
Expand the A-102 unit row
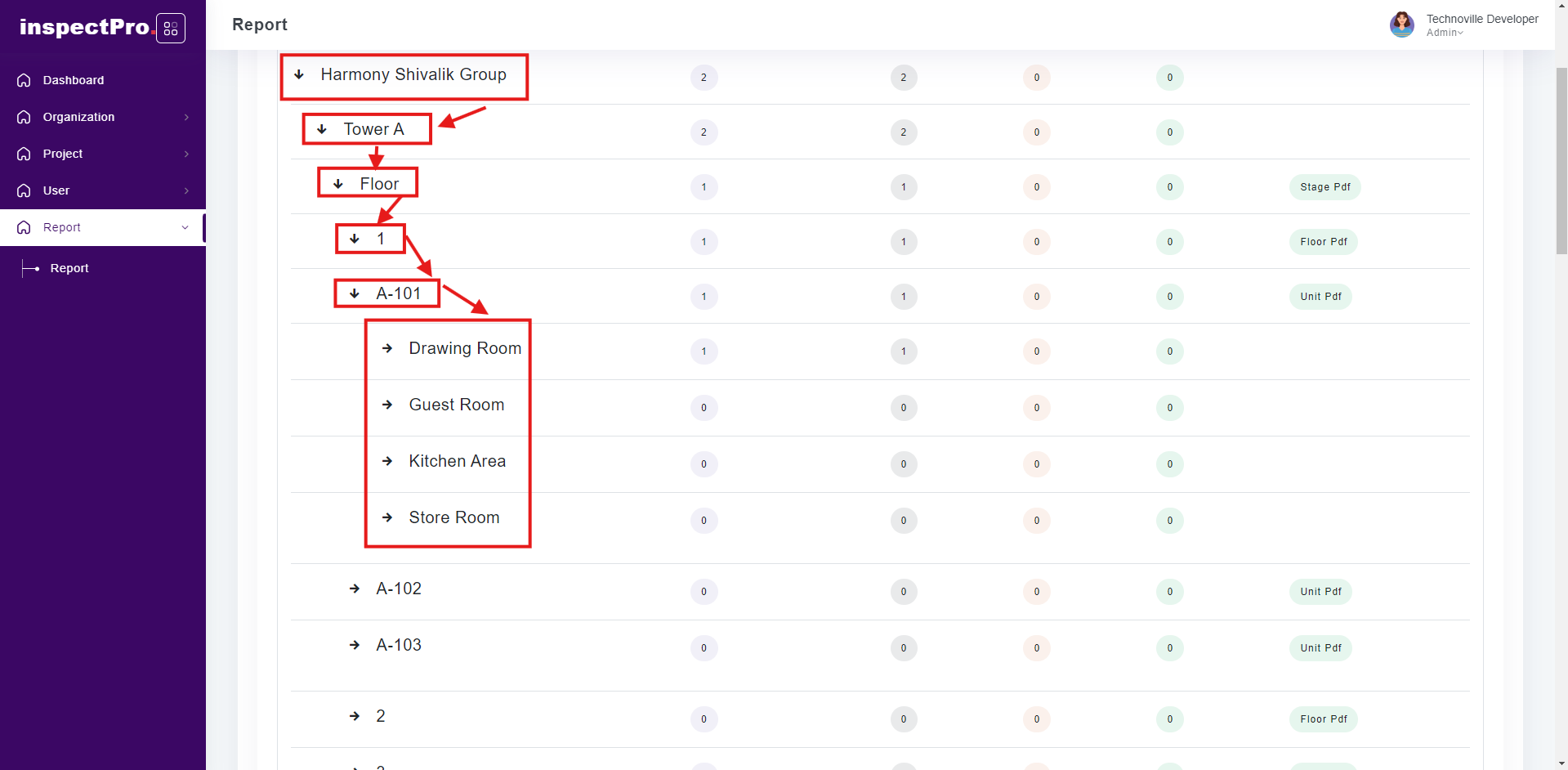[355, 589]
